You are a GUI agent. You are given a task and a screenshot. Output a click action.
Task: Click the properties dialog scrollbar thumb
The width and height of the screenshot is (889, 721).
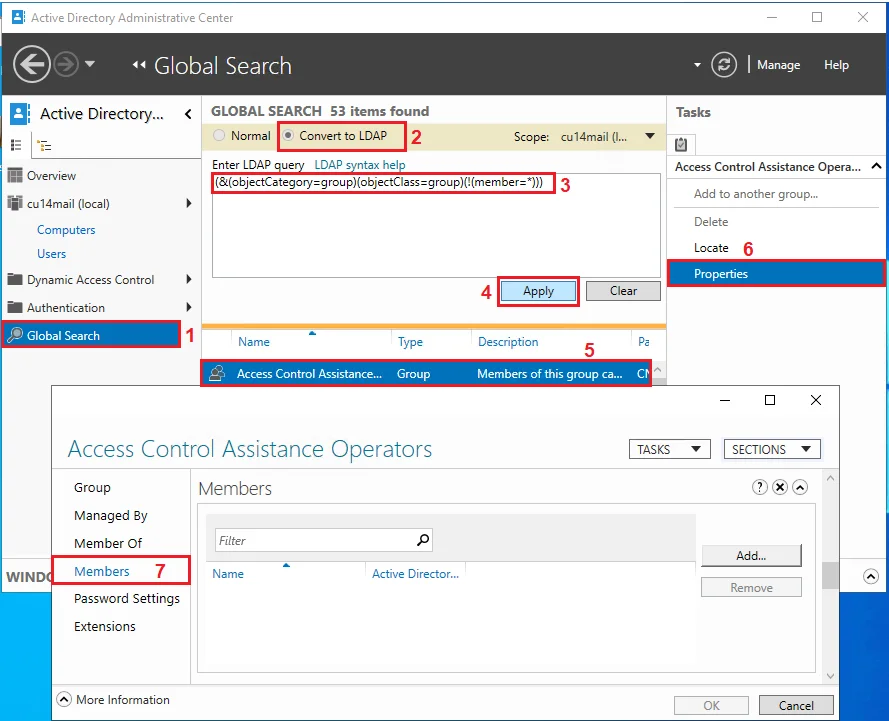(x=830, y=575)
